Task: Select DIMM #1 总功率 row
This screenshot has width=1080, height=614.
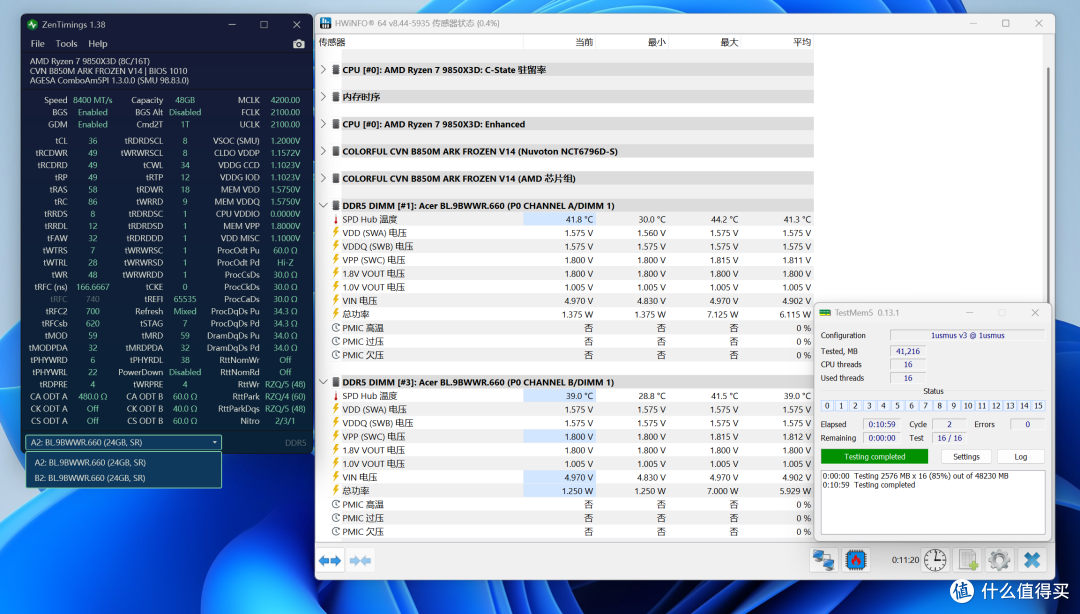Action: coord(565,314)
